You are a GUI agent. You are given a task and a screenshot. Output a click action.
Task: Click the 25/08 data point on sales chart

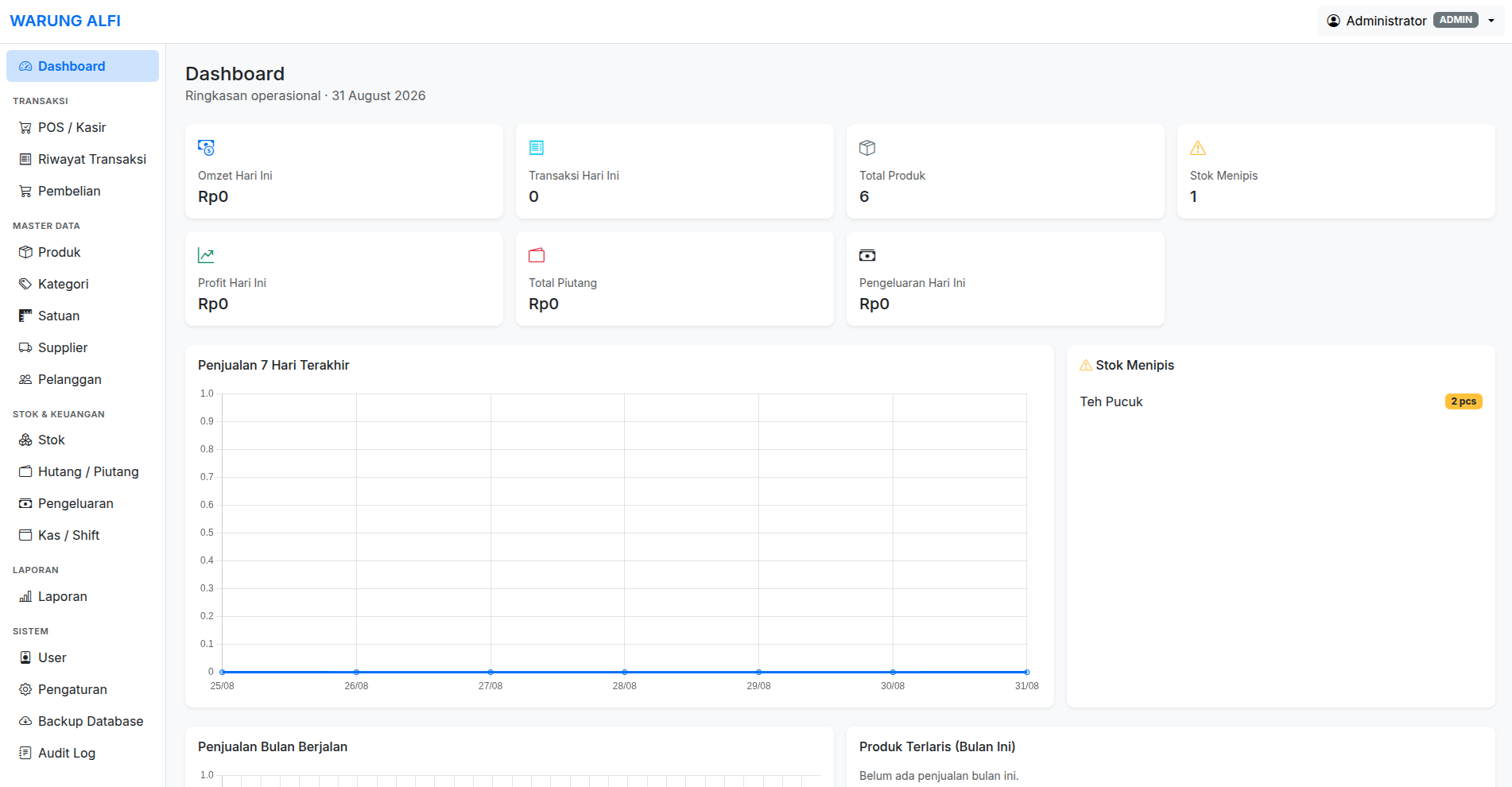(x=223, y=672)
